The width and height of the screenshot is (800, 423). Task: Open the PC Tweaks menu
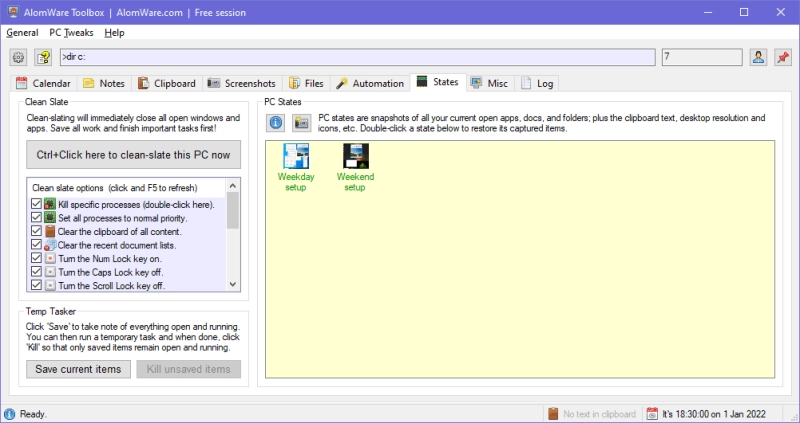click(71, 33)
